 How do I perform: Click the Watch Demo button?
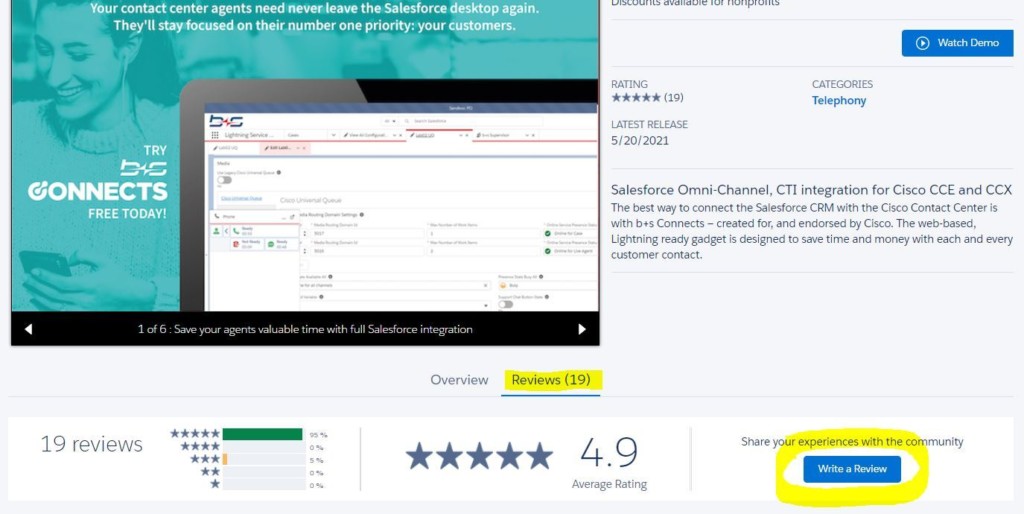(957, 43)
